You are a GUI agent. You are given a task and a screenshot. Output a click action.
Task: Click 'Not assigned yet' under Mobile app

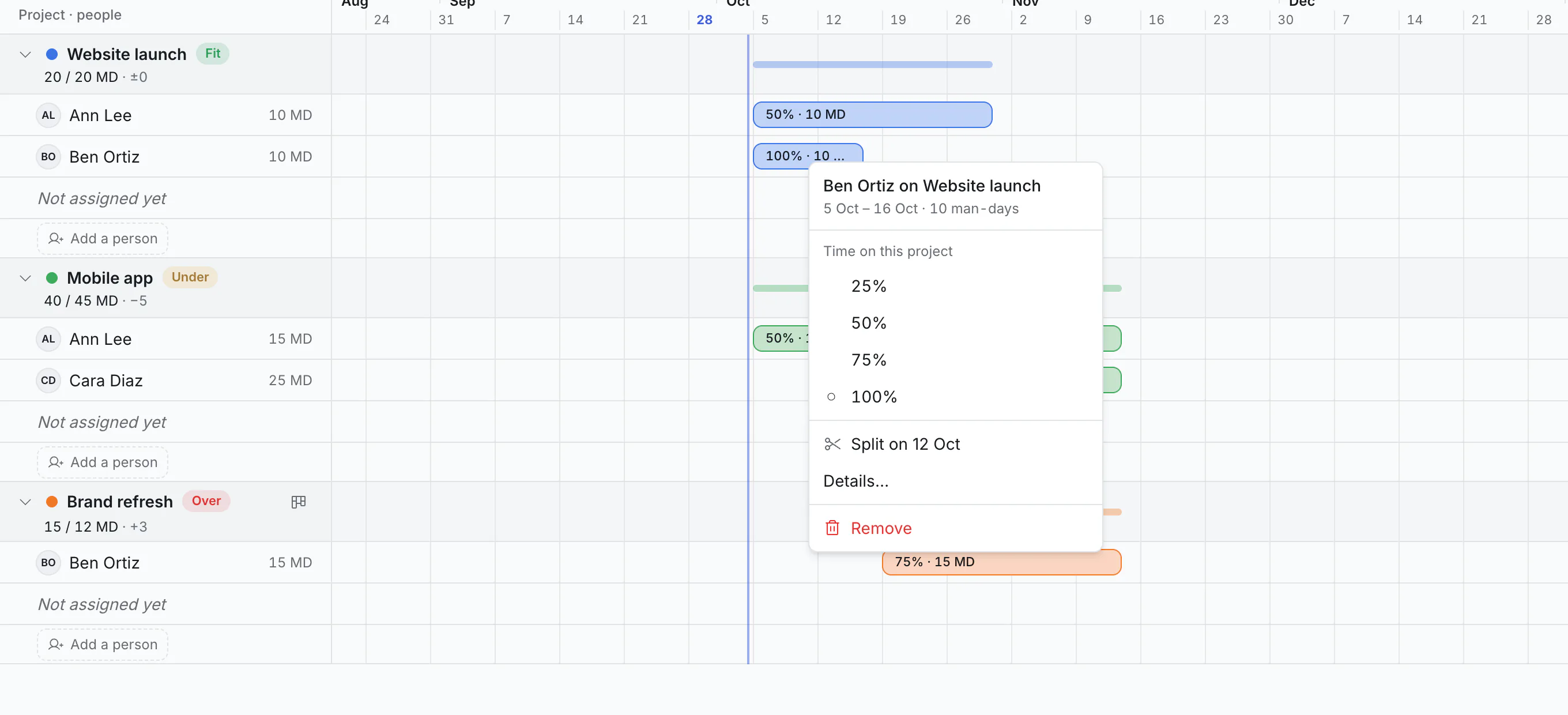coord(101,422)
